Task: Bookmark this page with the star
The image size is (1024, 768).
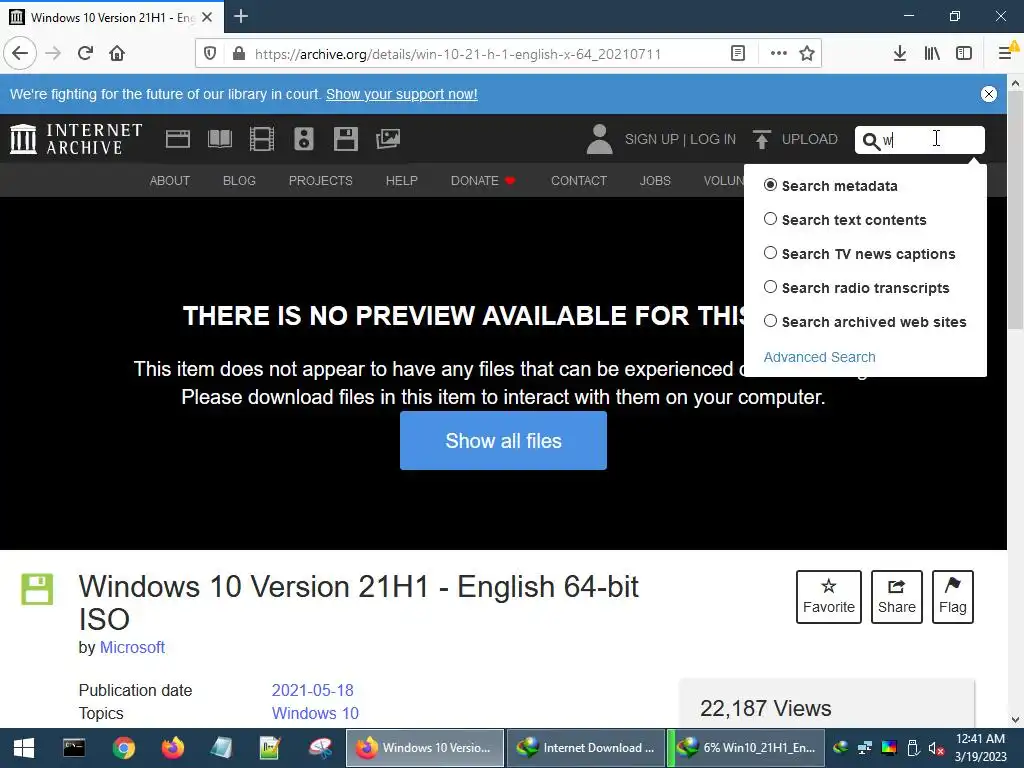Action: click(x=807, y=54)
